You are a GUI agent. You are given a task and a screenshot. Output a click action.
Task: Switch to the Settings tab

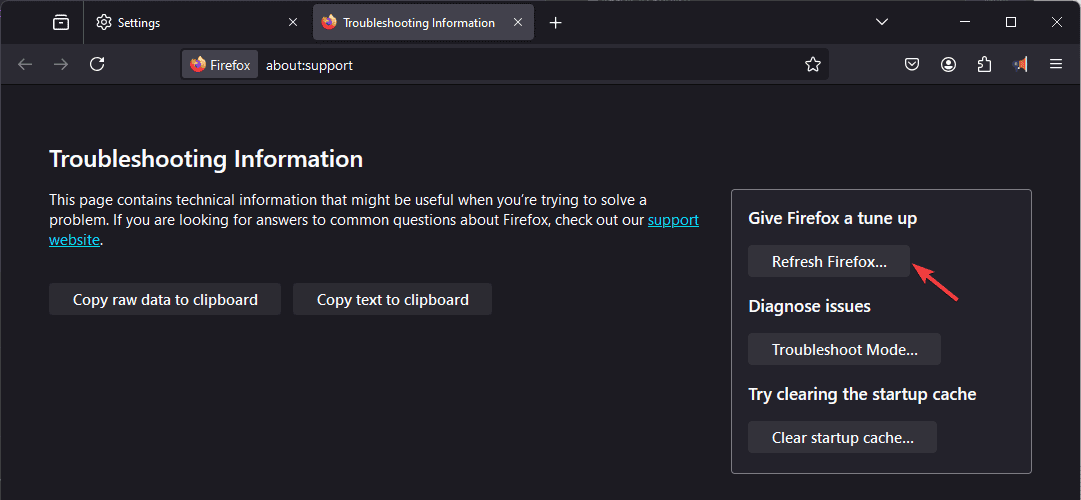[197, 23]
